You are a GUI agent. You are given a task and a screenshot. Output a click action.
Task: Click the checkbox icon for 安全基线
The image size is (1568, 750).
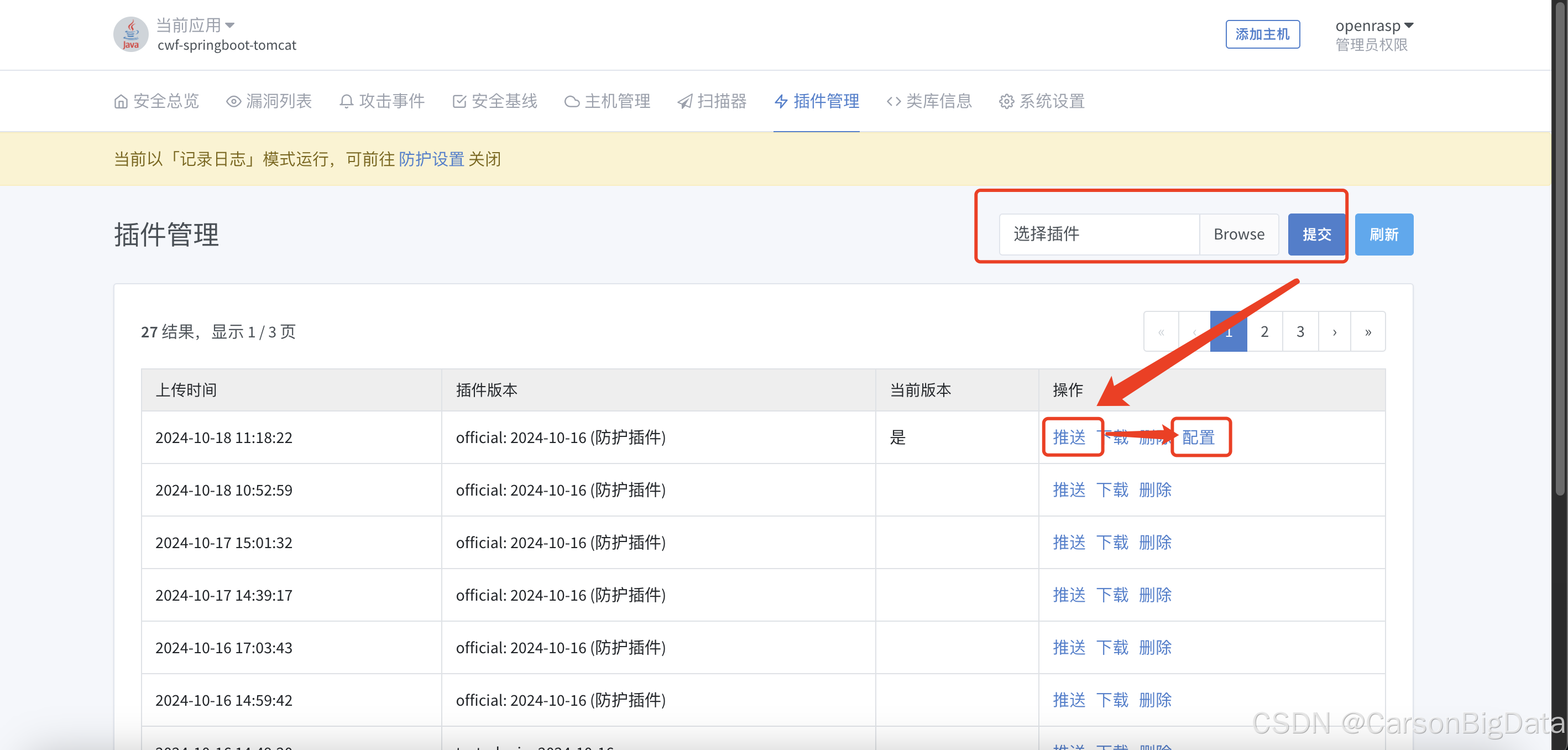(459, 102)
